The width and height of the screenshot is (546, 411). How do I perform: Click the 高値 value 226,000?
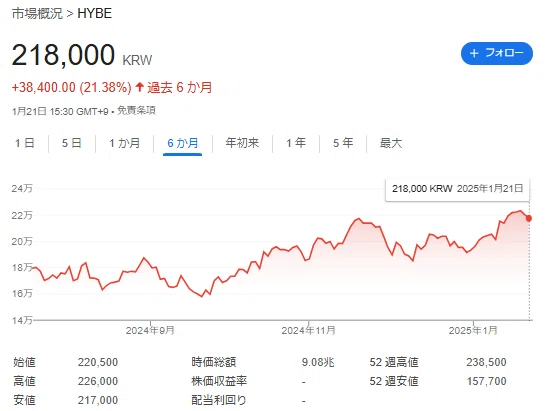(x=98, y=381)
